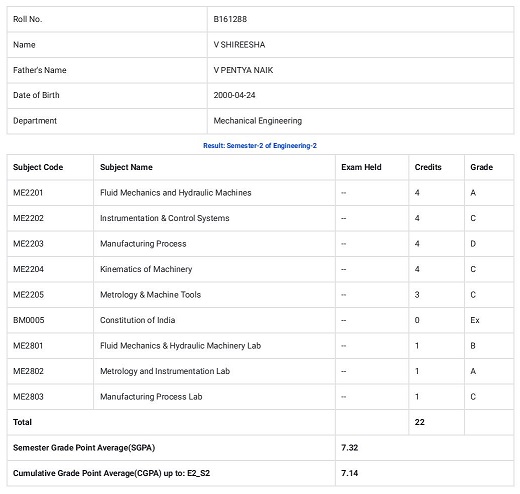
Task: Open the Result: Semester-2 of Engineering-2 link
Action: pyautogui.click(x=260, y=146)
